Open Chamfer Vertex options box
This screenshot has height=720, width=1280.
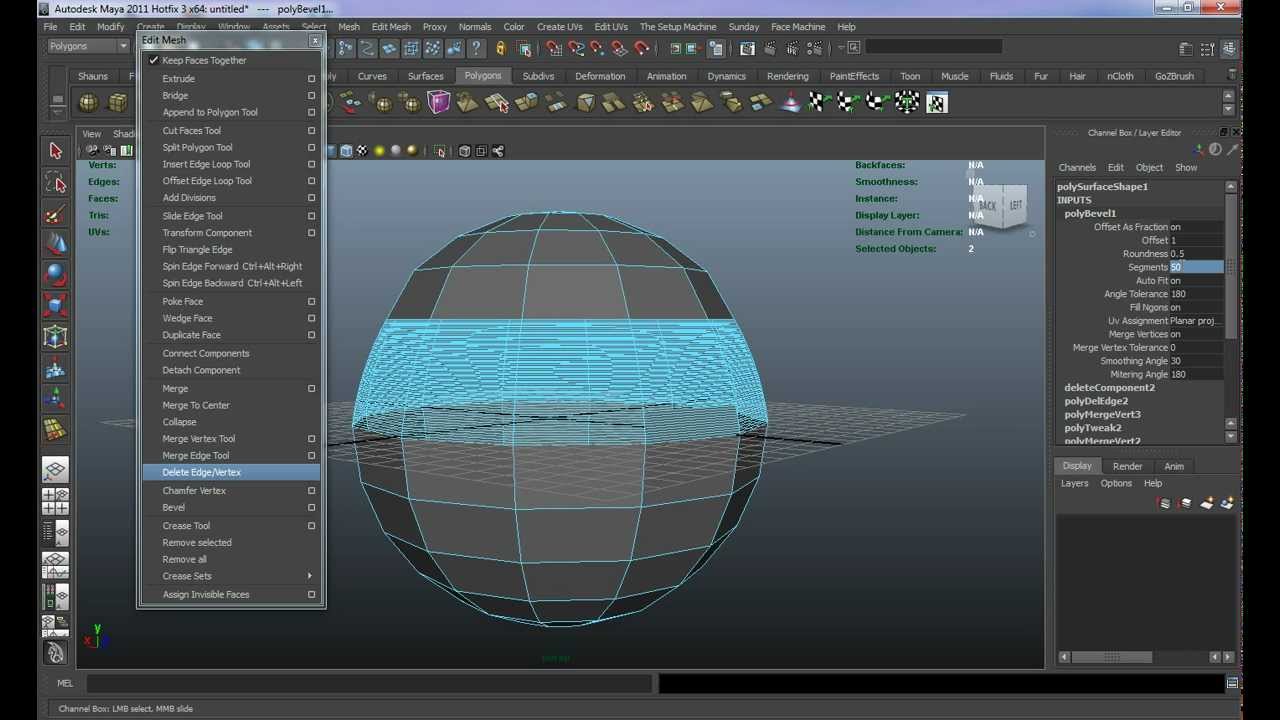tap(311, 491)
